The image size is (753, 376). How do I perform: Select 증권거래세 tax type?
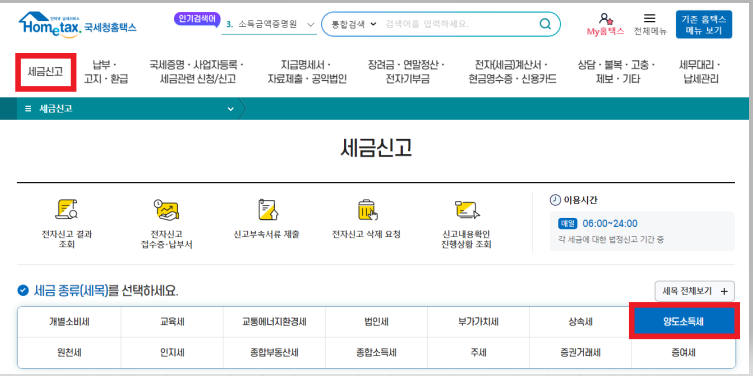[x=580, y=353]
